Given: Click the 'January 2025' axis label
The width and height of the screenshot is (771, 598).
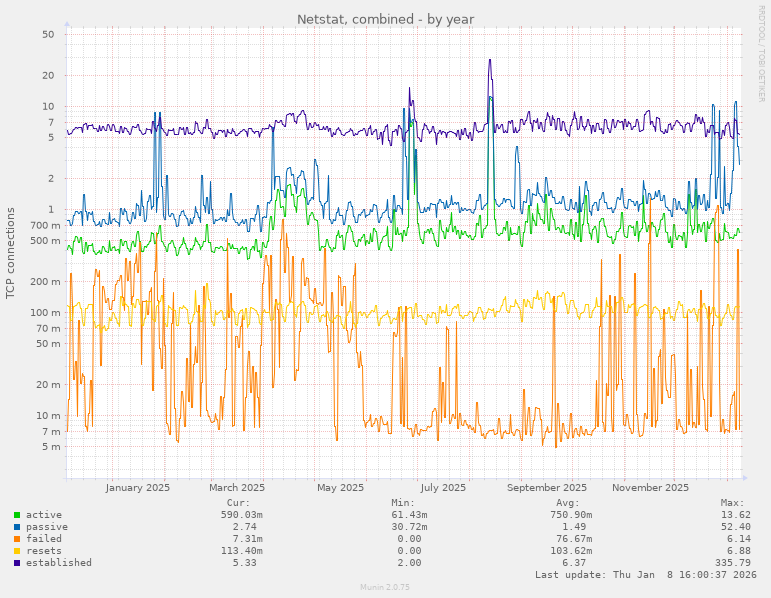Looking at the screenshot, I should pyautogui.click(x=137, y=488).
